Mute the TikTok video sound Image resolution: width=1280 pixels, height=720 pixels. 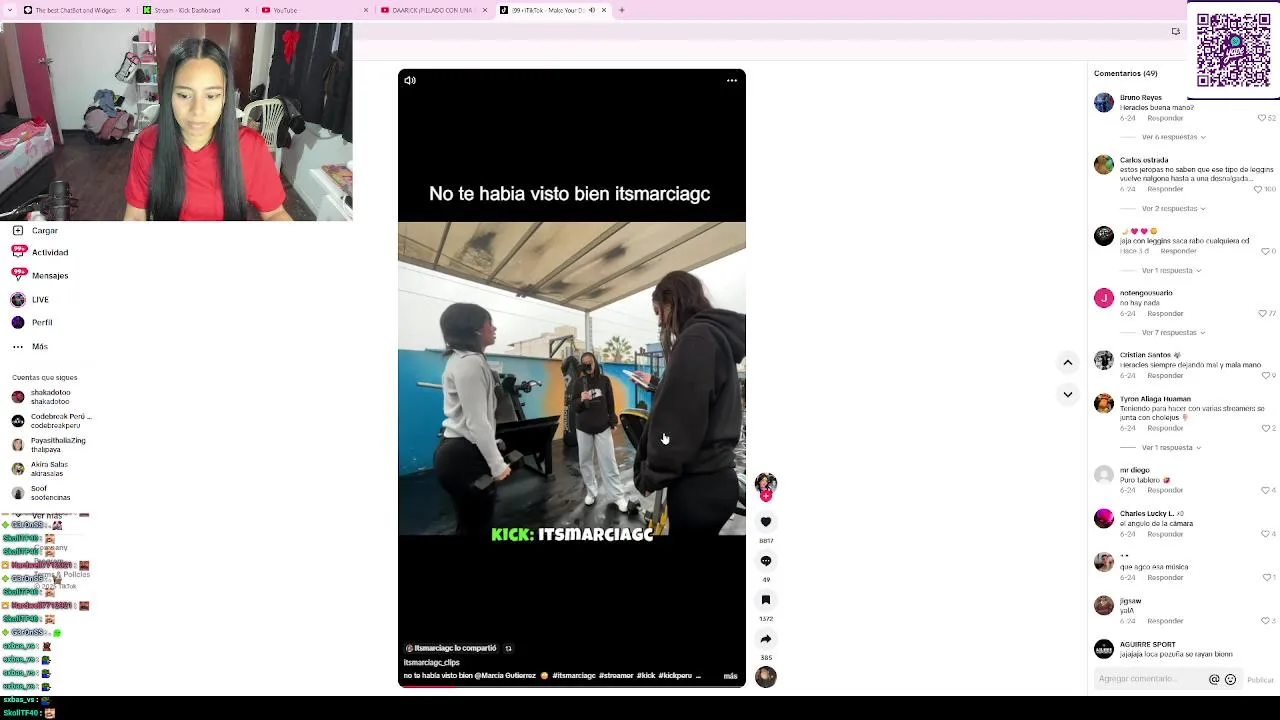(410, 81)
